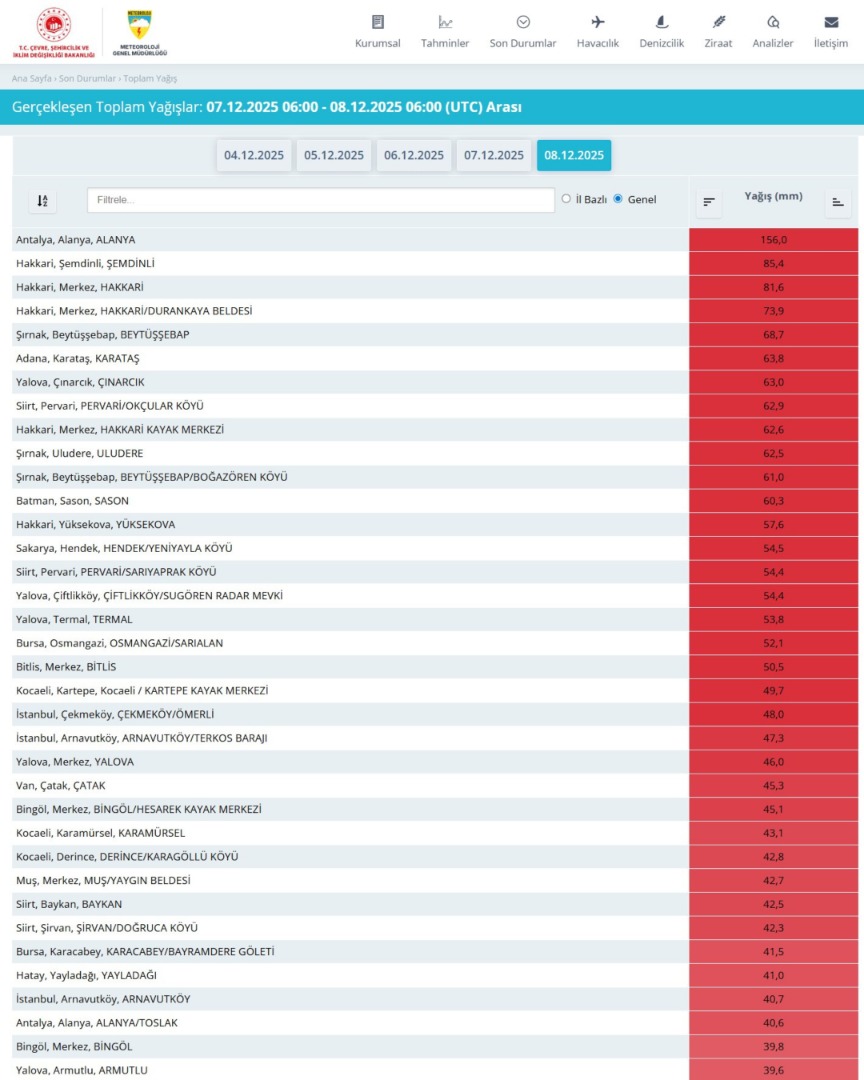Switch to the 06.12.2025 date tab
This screenshot has width=864, height=1080.
coord(414,155)
